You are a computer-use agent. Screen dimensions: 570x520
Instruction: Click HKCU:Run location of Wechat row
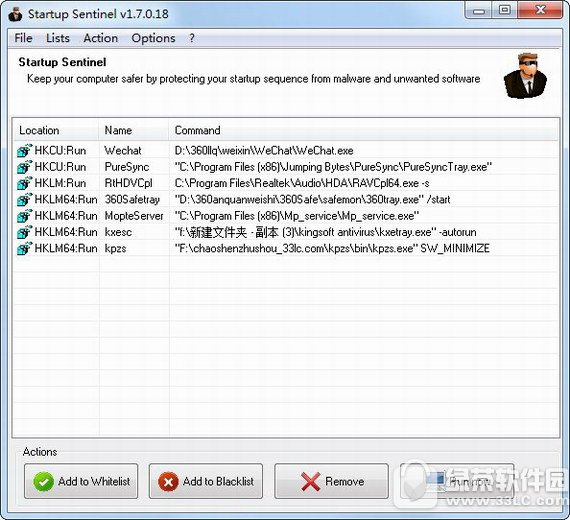click(x=60, y=150)
